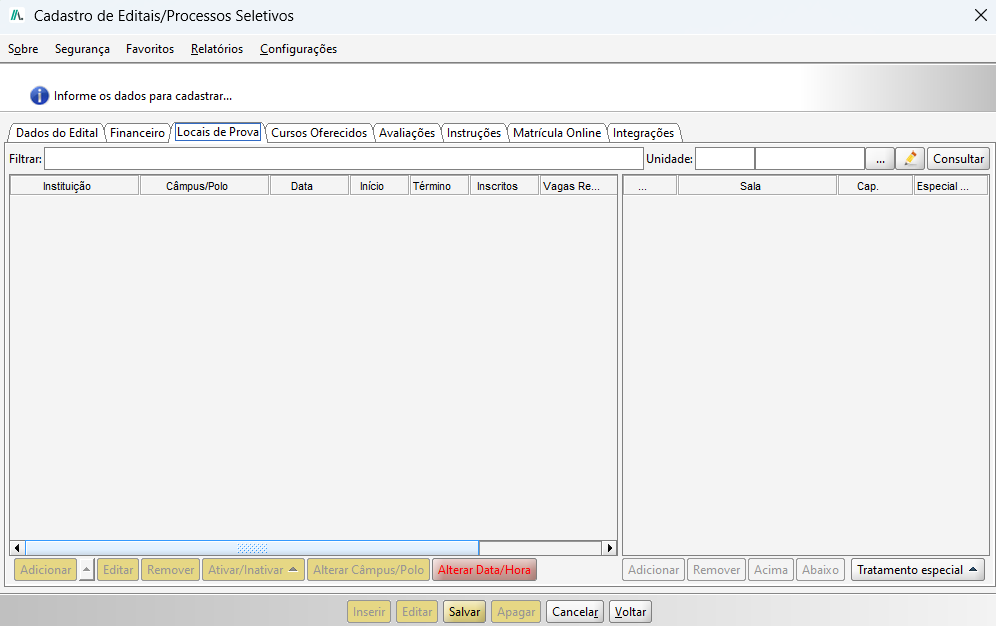Click the red Alterar Data/Hora button
The height and width of the screenshot is (626, 996).
click(484, 569)
